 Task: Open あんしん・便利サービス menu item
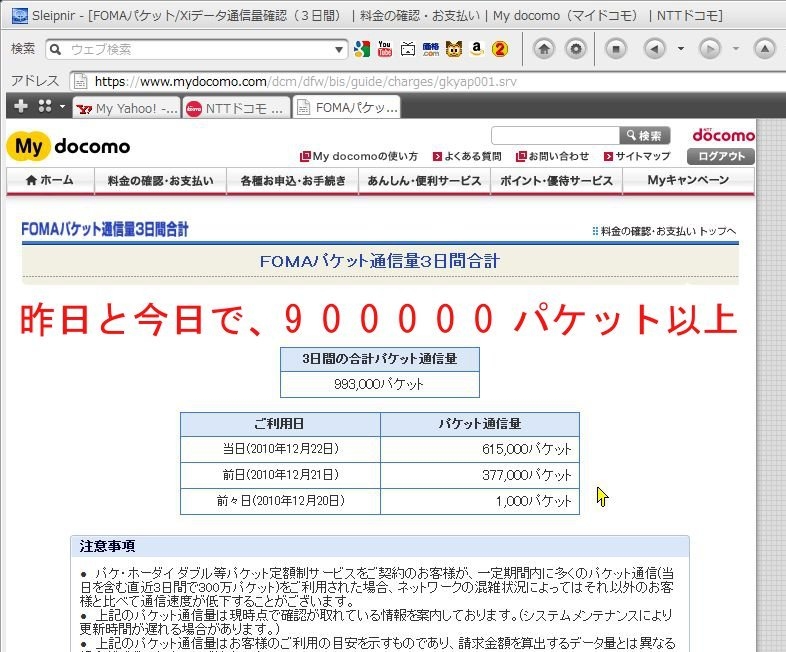coord(424,180)
